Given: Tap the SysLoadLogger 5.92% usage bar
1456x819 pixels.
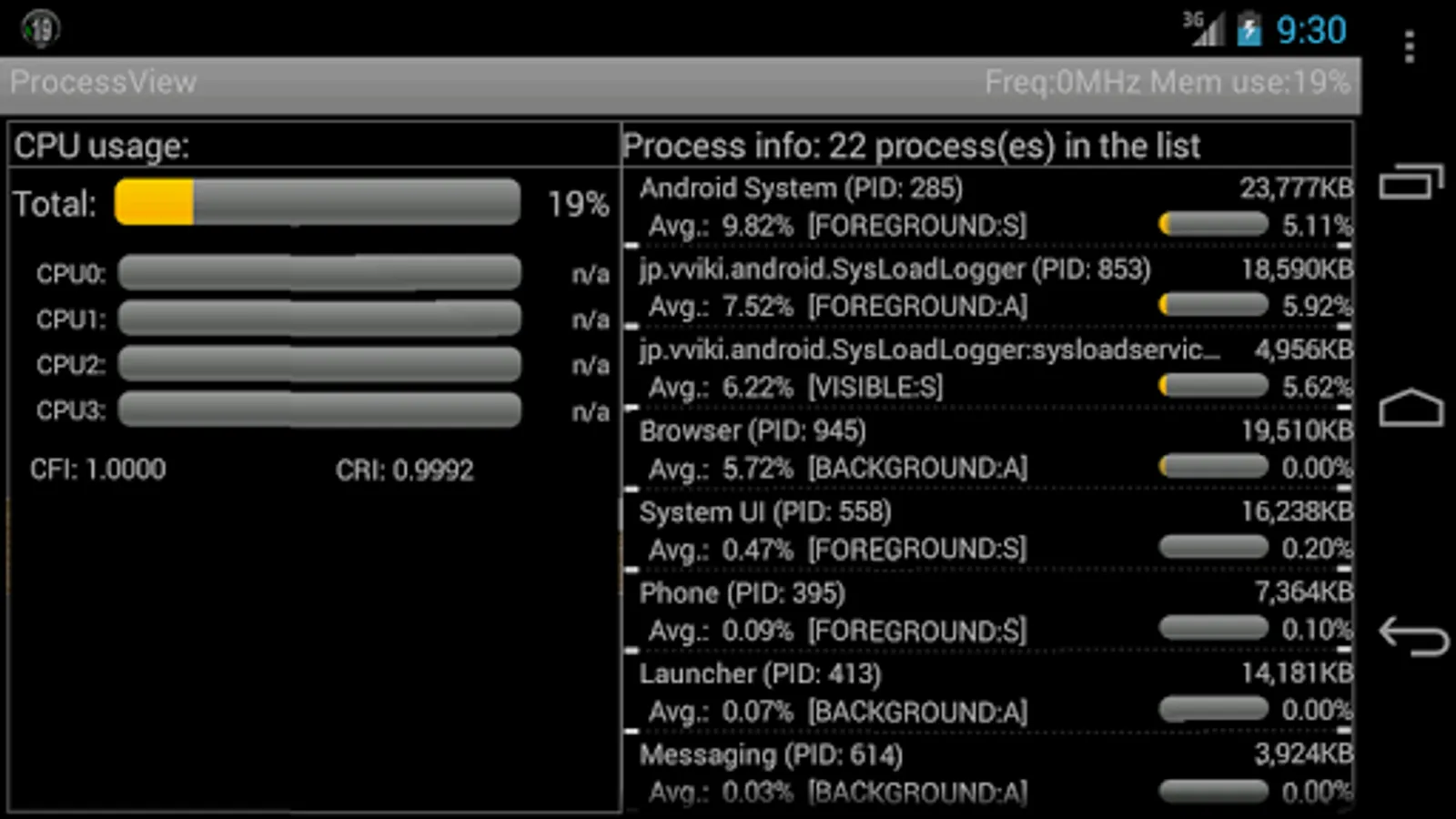Looking at the screenshot, I should tap(1213, 305).
